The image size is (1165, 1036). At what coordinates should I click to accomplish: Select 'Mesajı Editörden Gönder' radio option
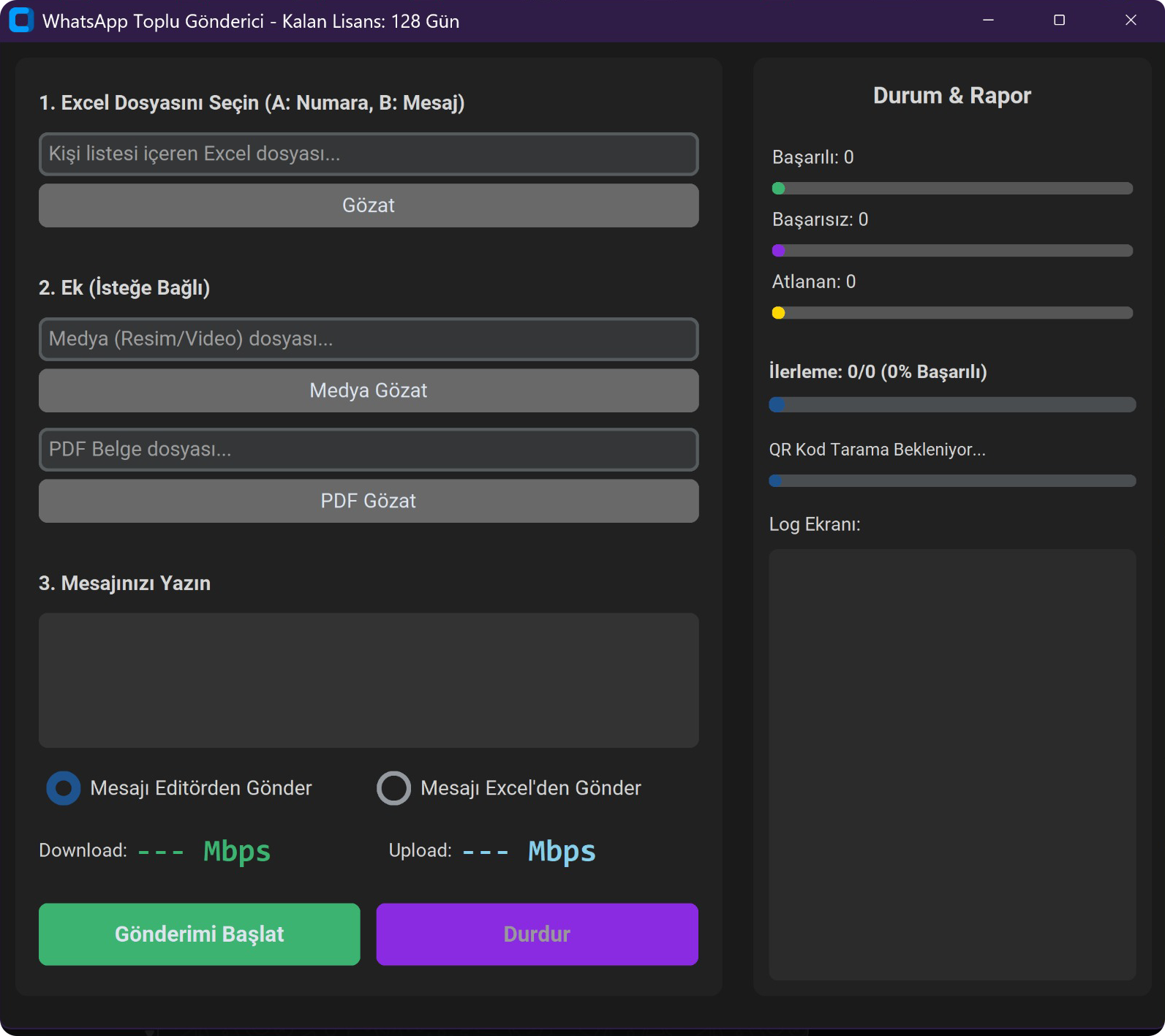pyautogui.click(x=64, y=788)
